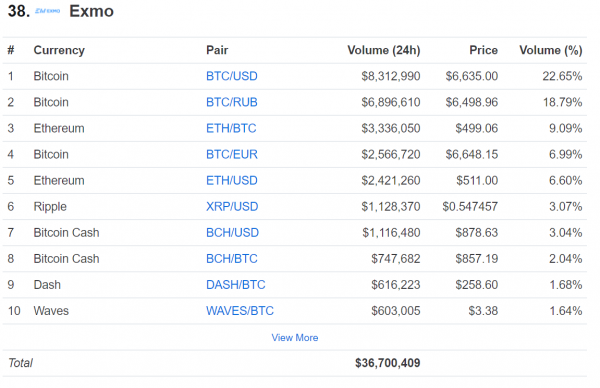
Task: Sort by the Pair column header
Action: 217,50
